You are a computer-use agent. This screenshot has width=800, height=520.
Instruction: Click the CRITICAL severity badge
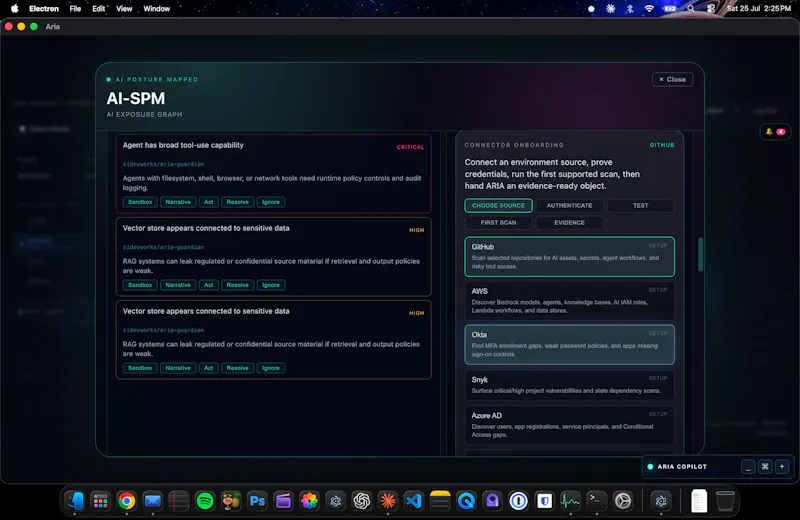click(410, 147)
